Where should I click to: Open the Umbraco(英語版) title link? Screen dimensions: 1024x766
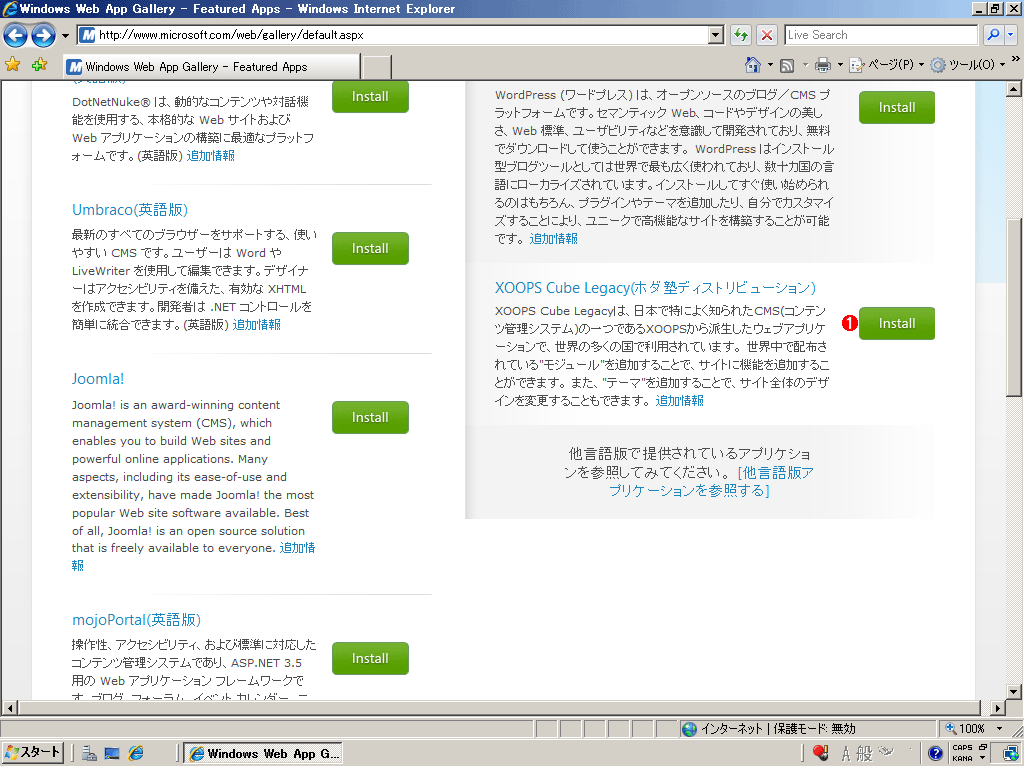[x=130, y=210]
